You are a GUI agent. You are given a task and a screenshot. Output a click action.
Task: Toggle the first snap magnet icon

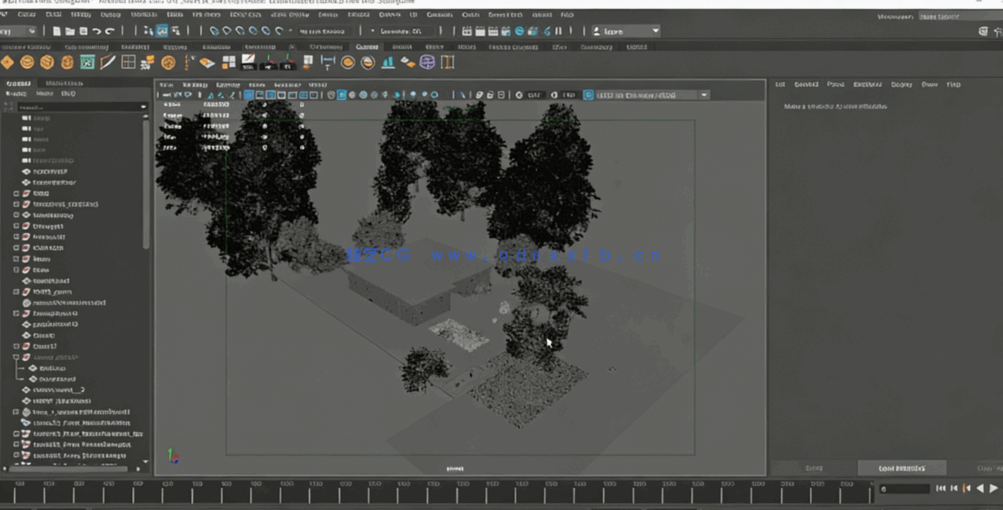click(x=214, y=31)
